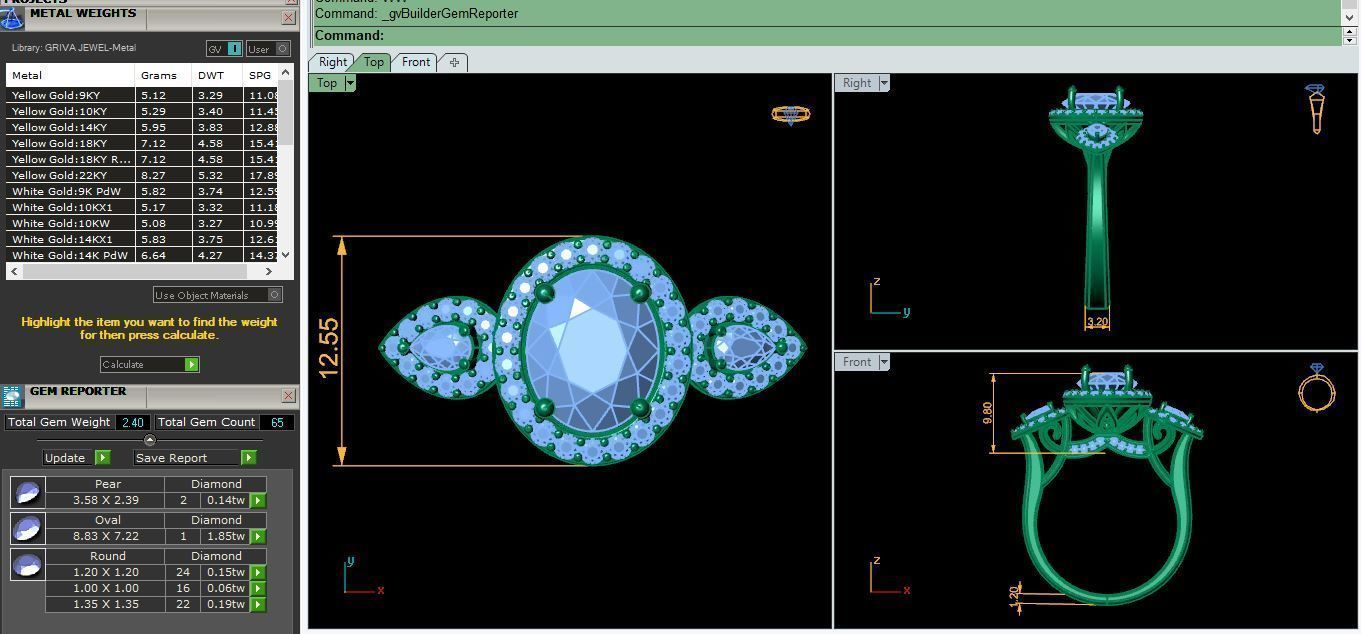Click the 1.35 X 1.35 round size cell
The width and height of the screenshot is (1361, 634).
click(105, 604)
